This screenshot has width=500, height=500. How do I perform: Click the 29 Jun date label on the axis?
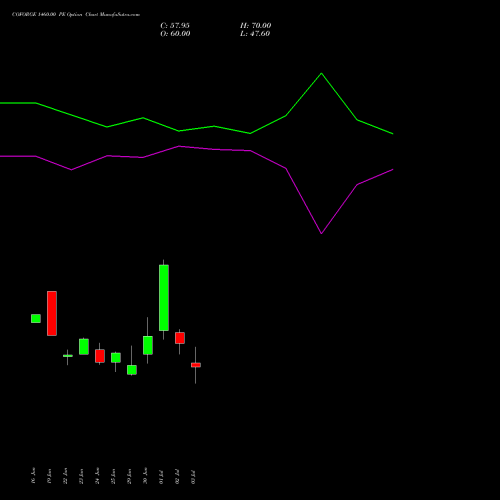pos(129,476)
